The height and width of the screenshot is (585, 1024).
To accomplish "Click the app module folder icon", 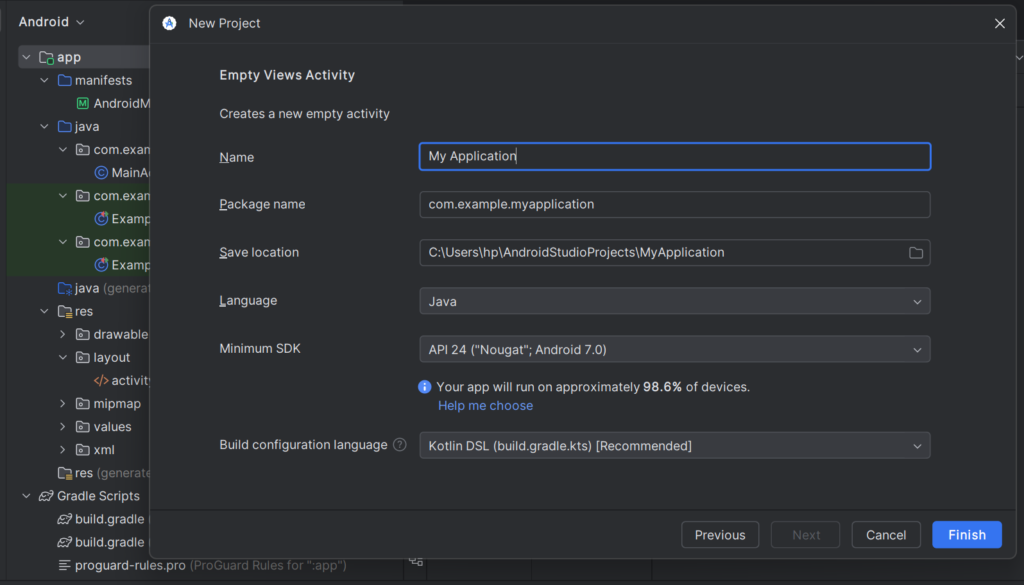I will 46,57.
